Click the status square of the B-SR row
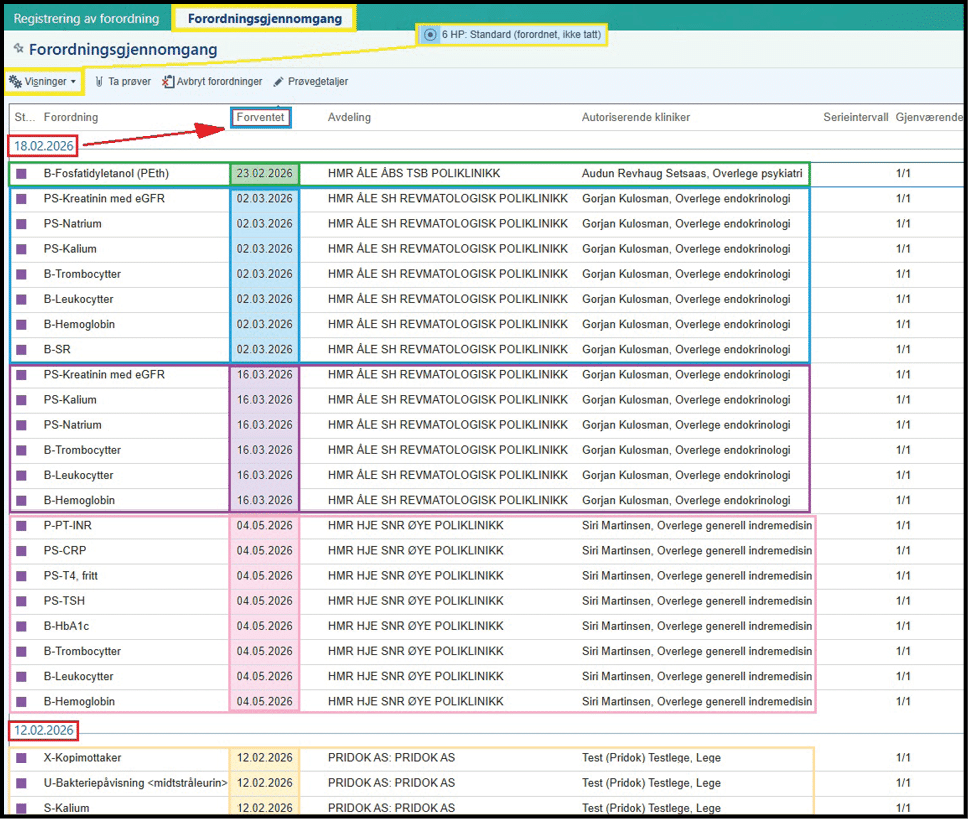 (22, 350)
